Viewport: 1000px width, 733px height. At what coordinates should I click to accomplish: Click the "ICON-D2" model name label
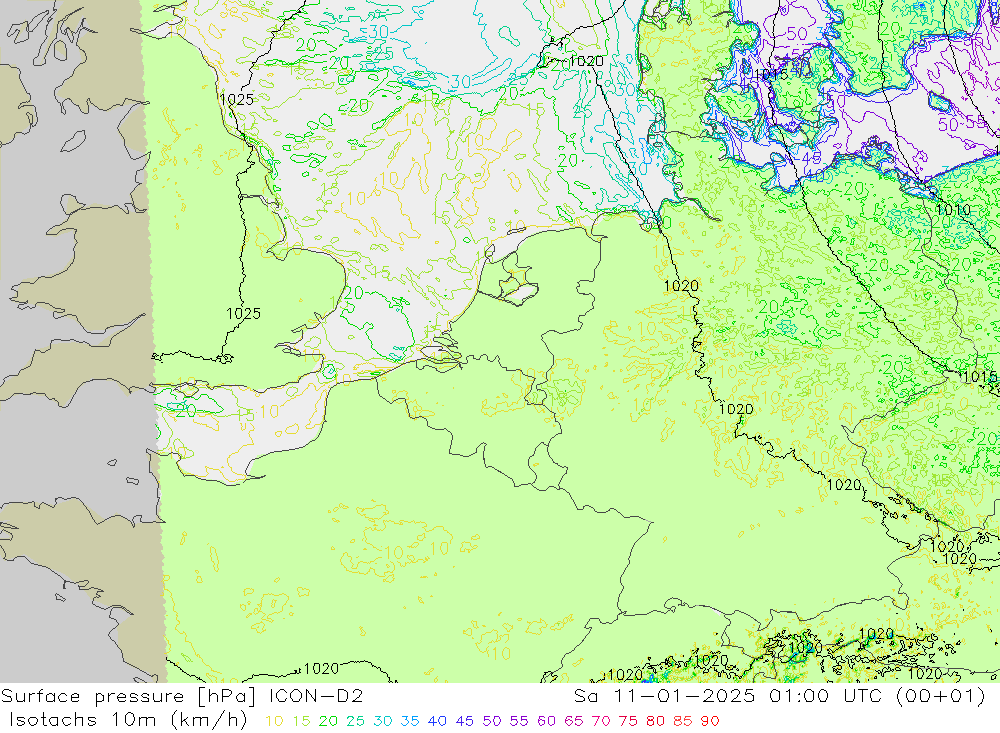316,696
